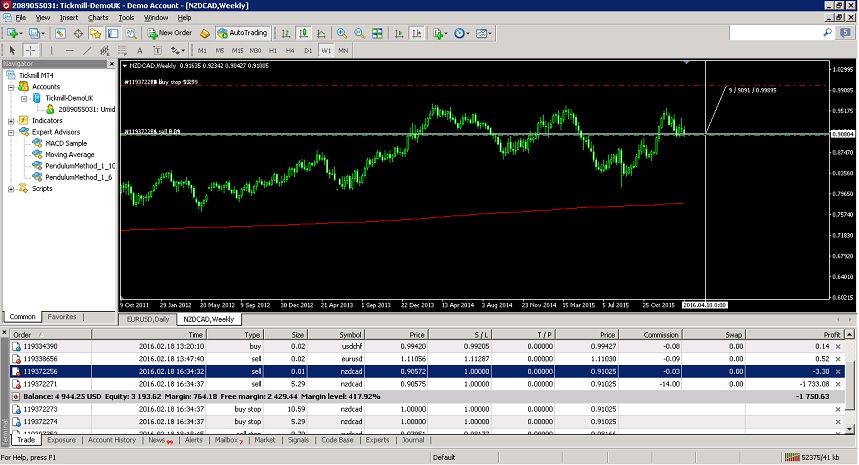The height and width of the screenshot is (465, 859).
Task: Toggle the Navigator star-folder icon
Action: pos(95,33)
